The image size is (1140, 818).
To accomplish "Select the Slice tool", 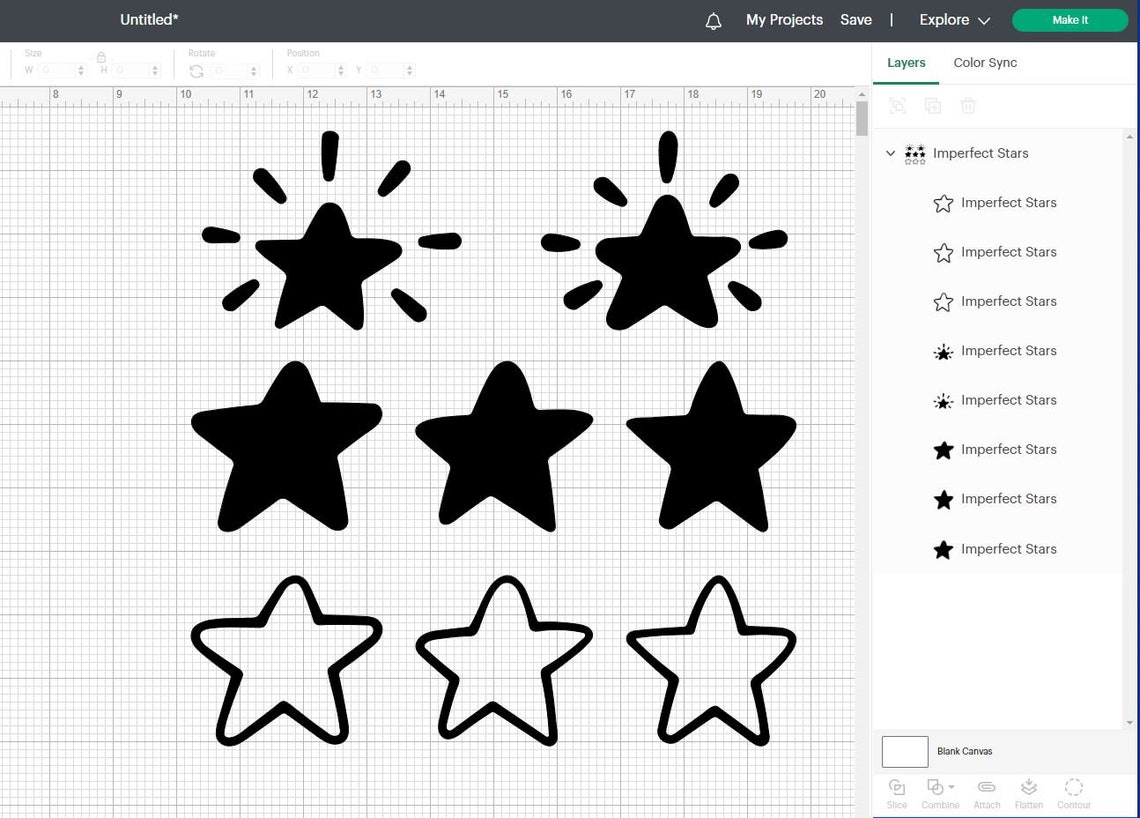I will [896, 792].
